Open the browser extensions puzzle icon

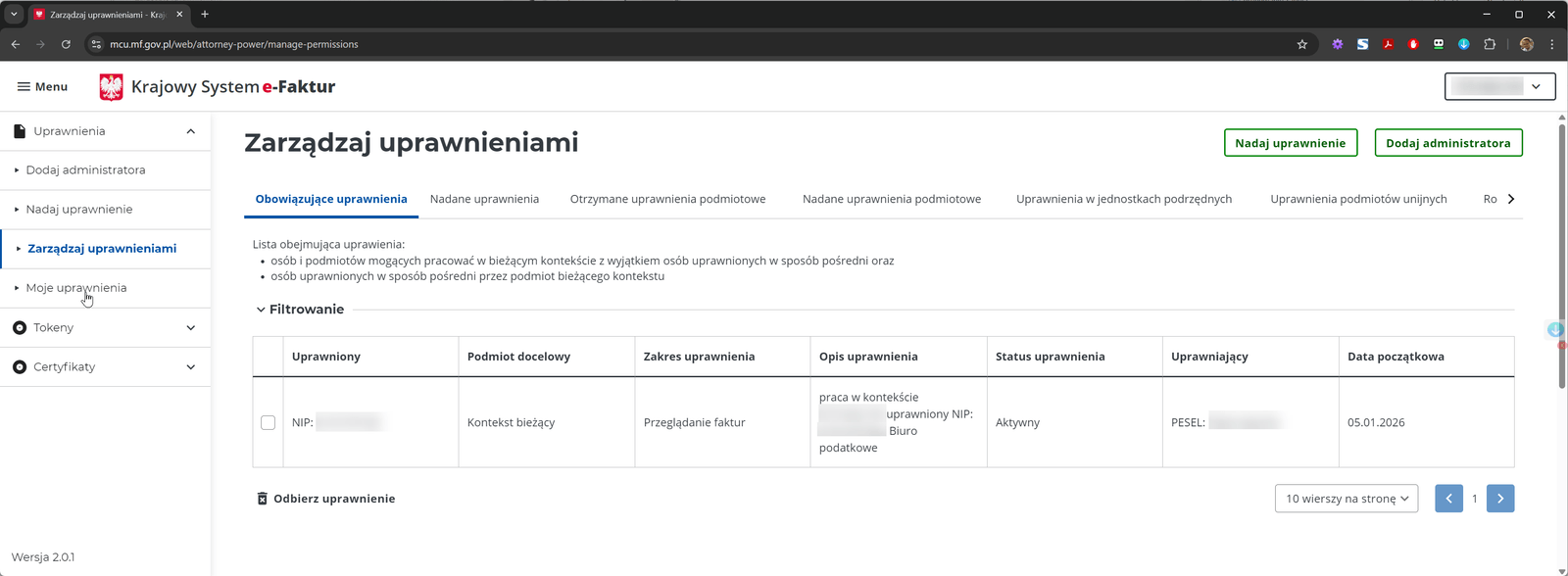click(x=1490, y=44)
